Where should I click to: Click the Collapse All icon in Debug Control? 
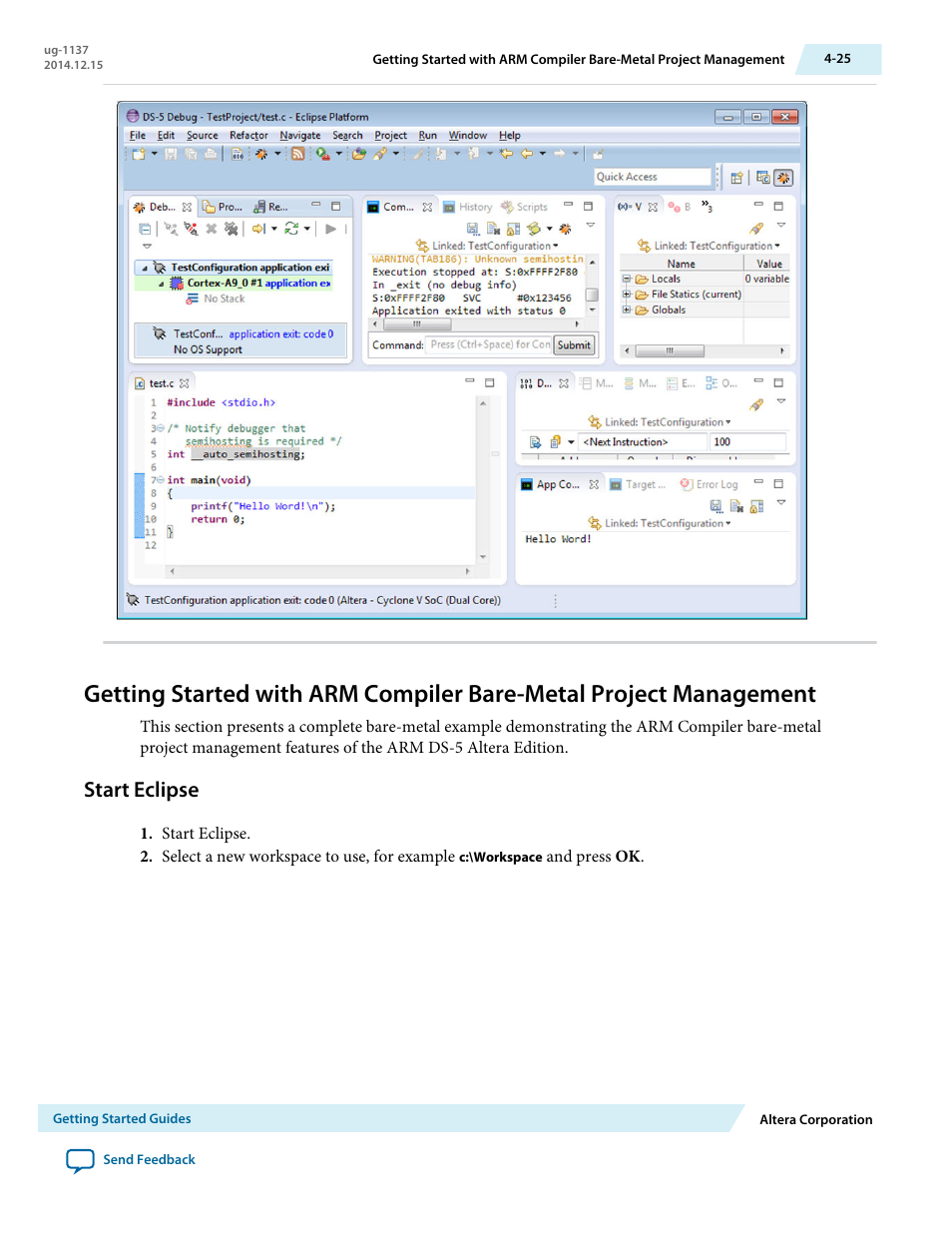[145, 229]
